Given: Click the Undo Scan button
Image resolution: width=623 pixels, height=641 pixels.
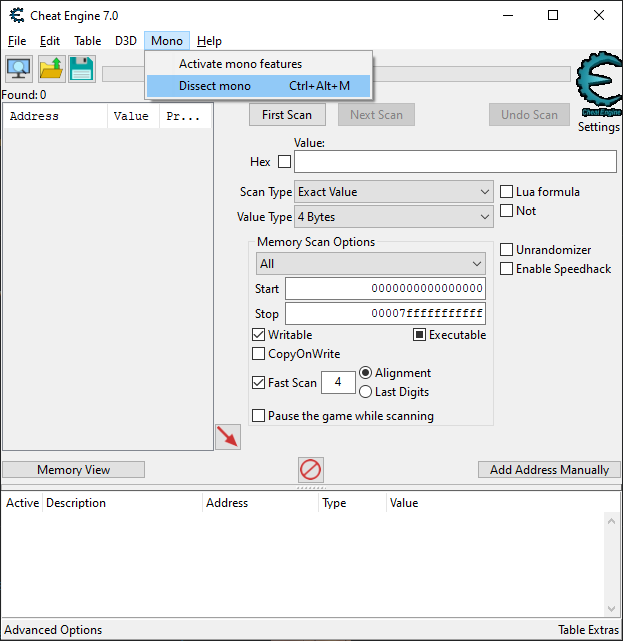Looking at the screenshot, I should [x=529, y=115].
